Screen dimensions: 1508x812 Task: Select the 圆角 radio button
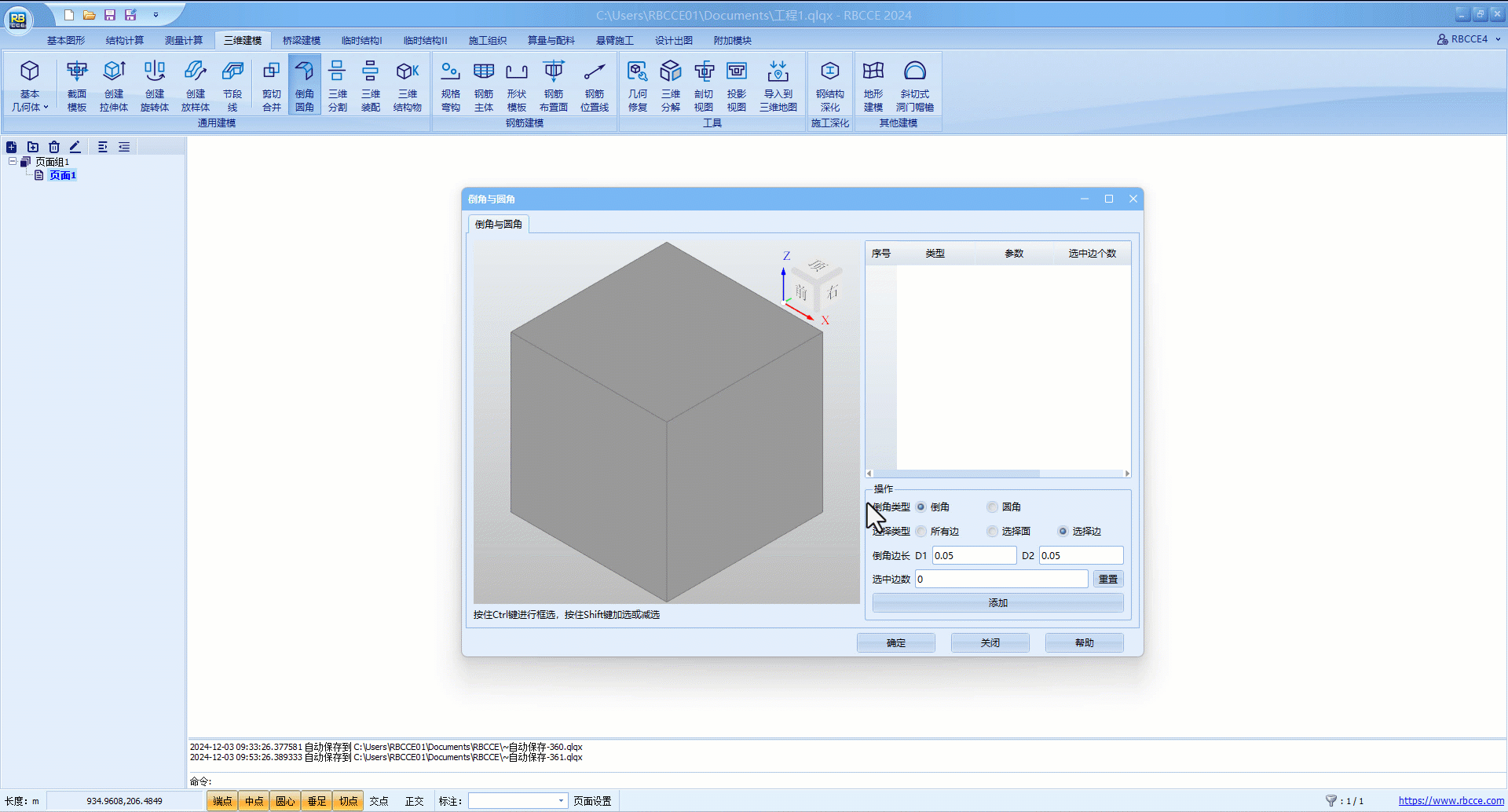[x=993, y=507]
